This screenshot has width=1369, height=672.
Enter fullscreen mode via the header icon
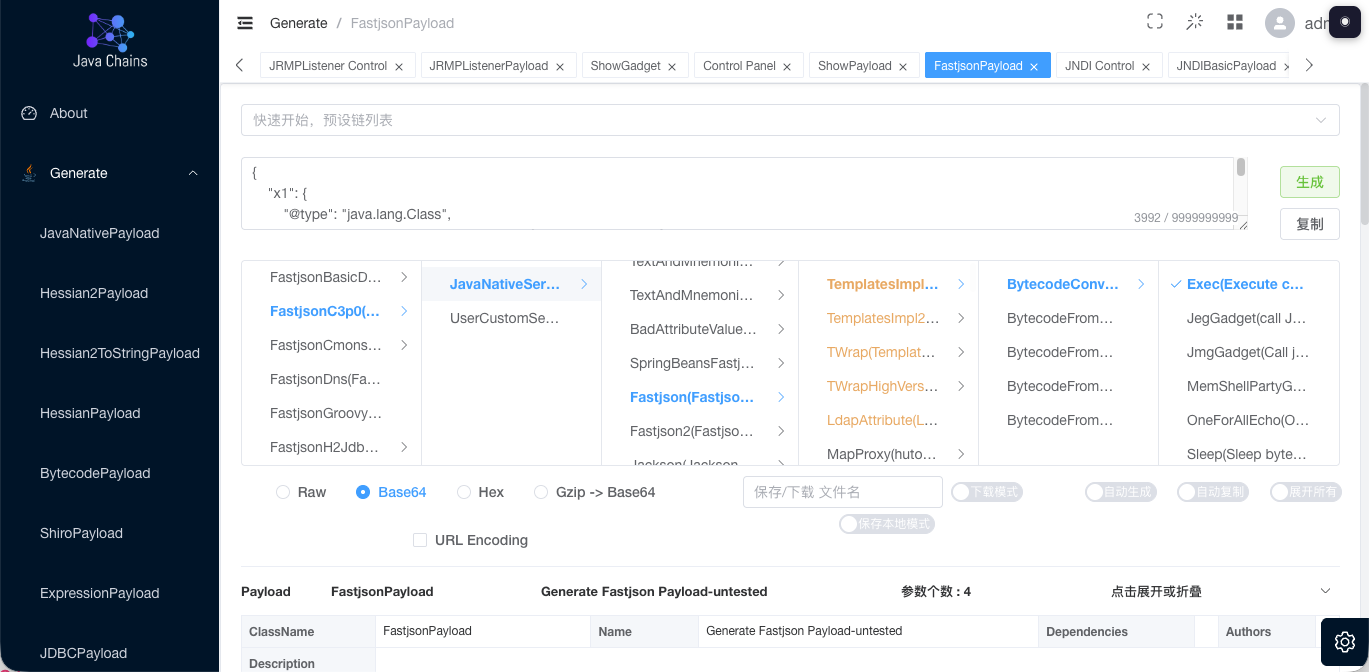coord(1155,22)
